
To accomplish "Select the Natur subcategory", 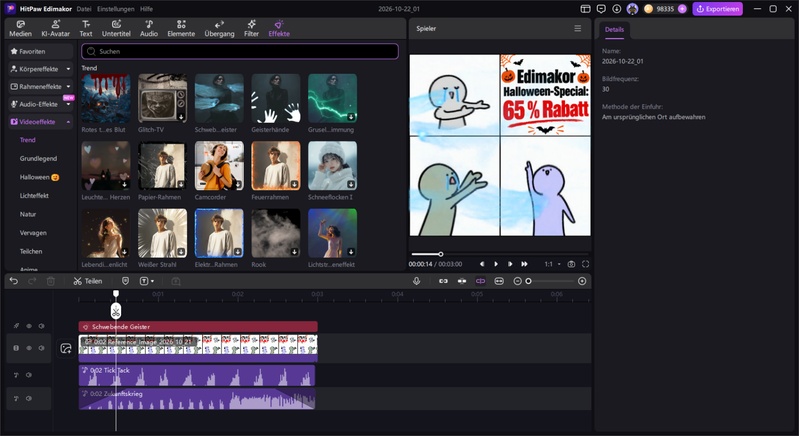I will [x=28, y=214].
